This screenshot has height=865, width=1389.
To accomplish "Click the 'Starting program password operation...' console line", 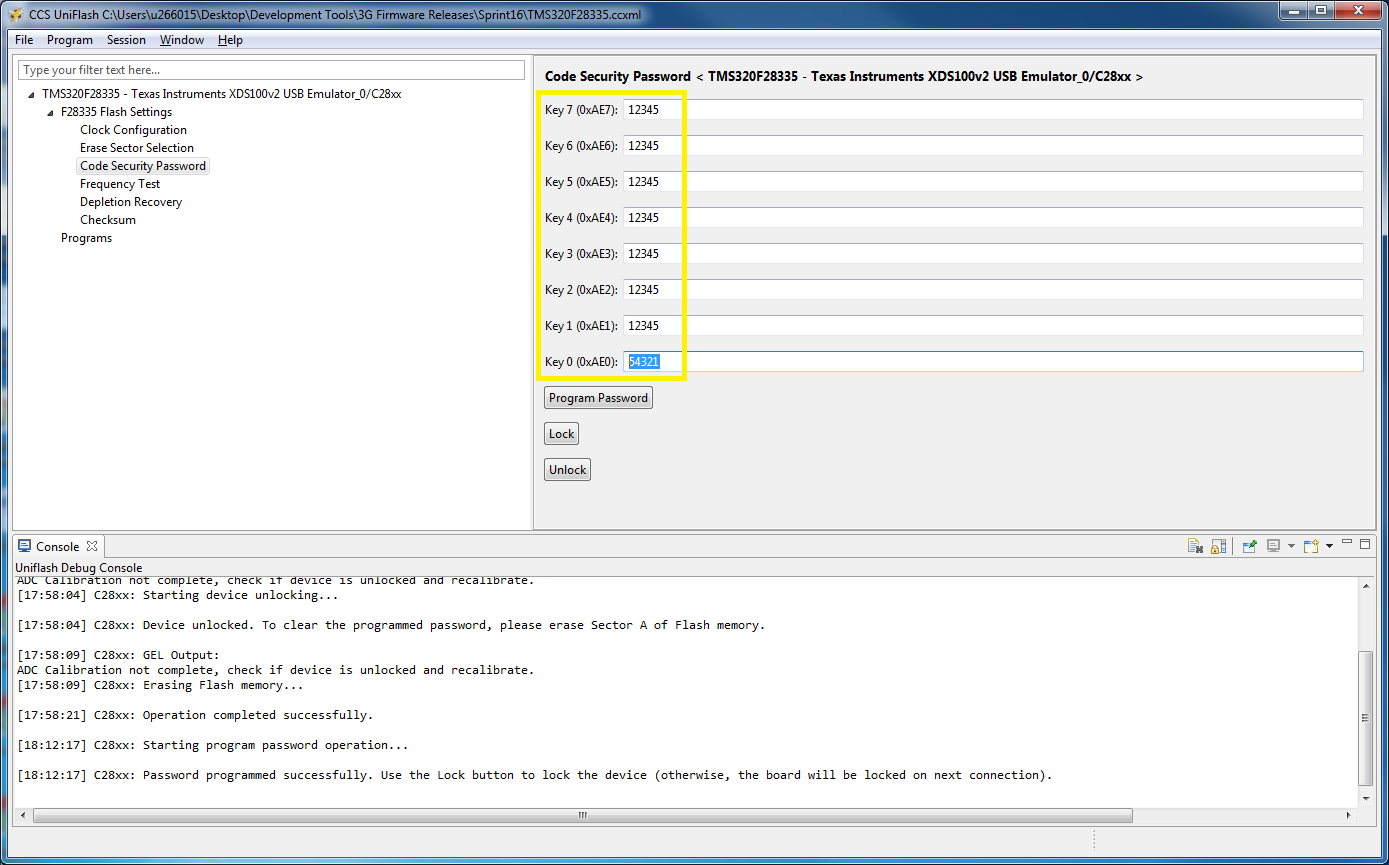I will point(213,745).
